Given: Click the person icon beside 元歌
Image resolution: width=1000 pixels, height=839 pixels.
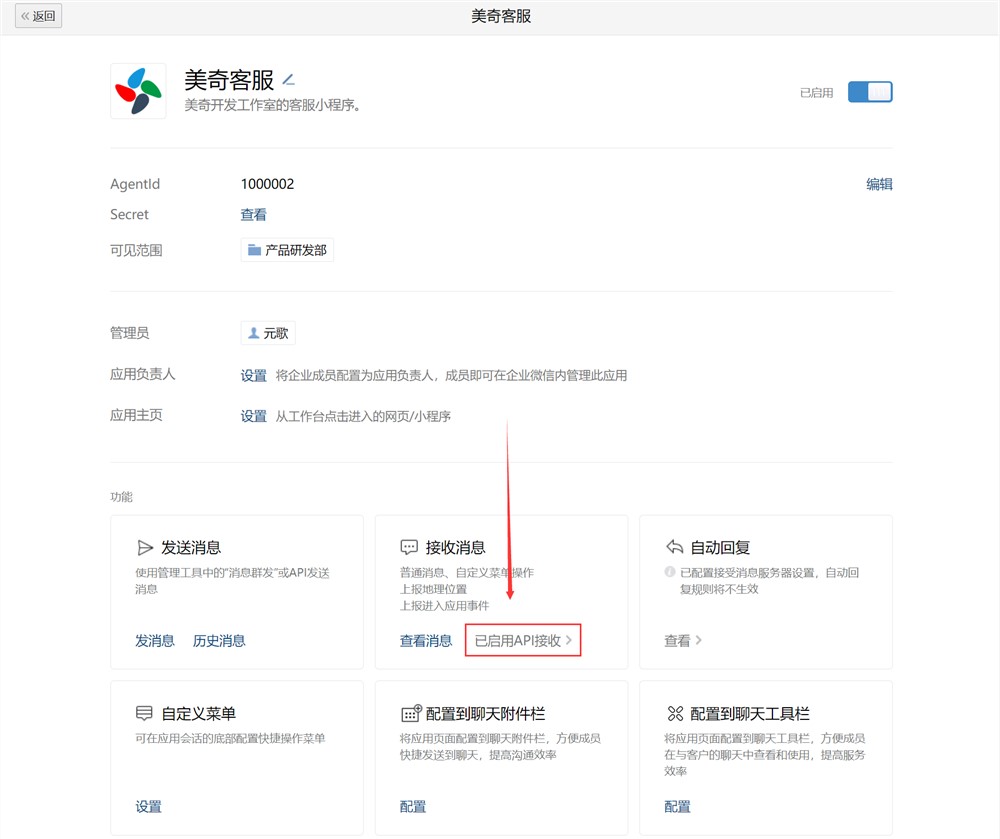Looking at the screenshot, I should pos(253,333).
